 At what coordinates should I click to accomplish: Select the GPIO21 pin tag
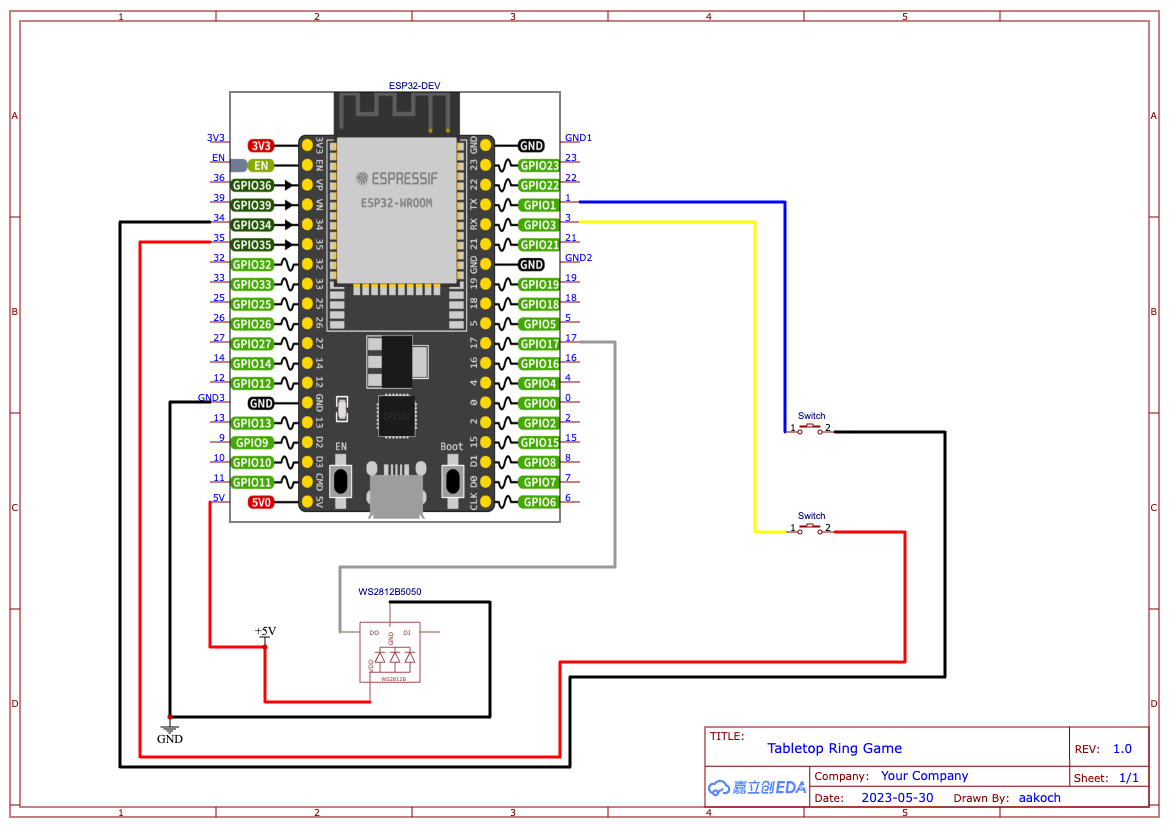tap(539, 244)
